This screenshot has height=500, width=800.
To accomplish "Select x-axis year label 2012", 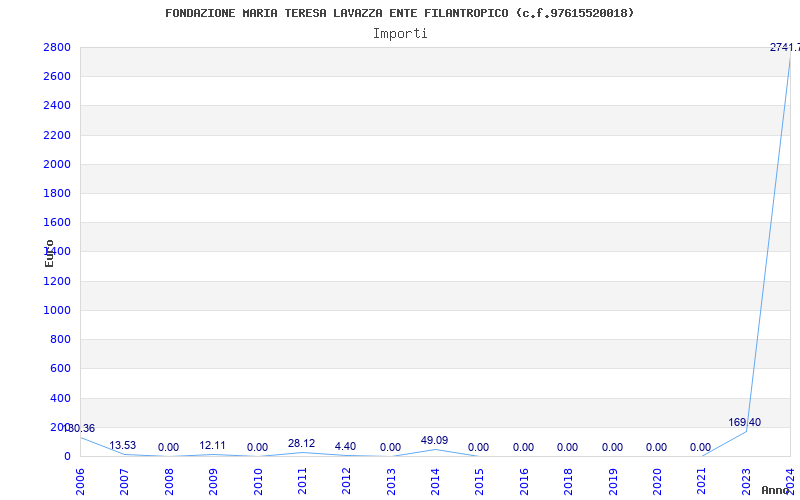I will [x=347, y=481].
